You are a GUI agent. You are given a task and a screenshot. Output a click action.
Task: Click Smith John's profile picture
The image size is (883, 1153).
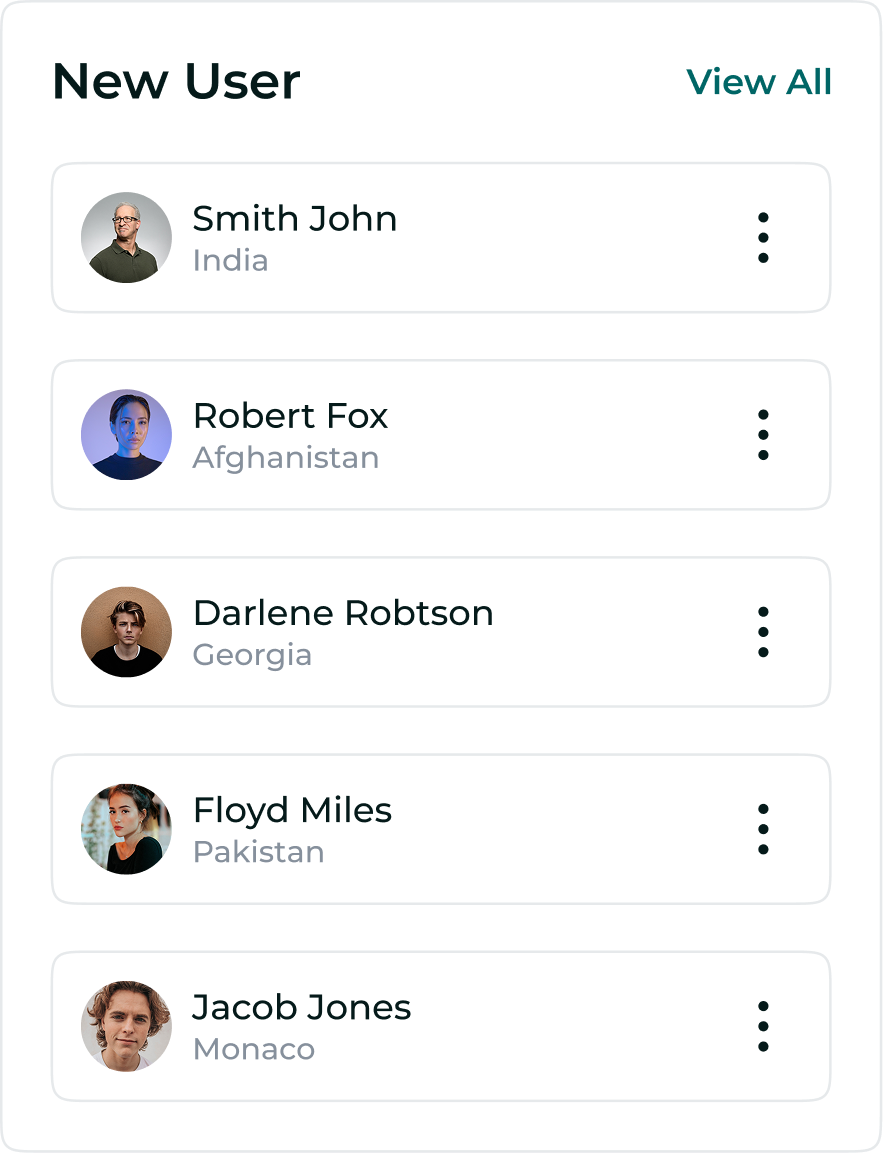point(126,238)
